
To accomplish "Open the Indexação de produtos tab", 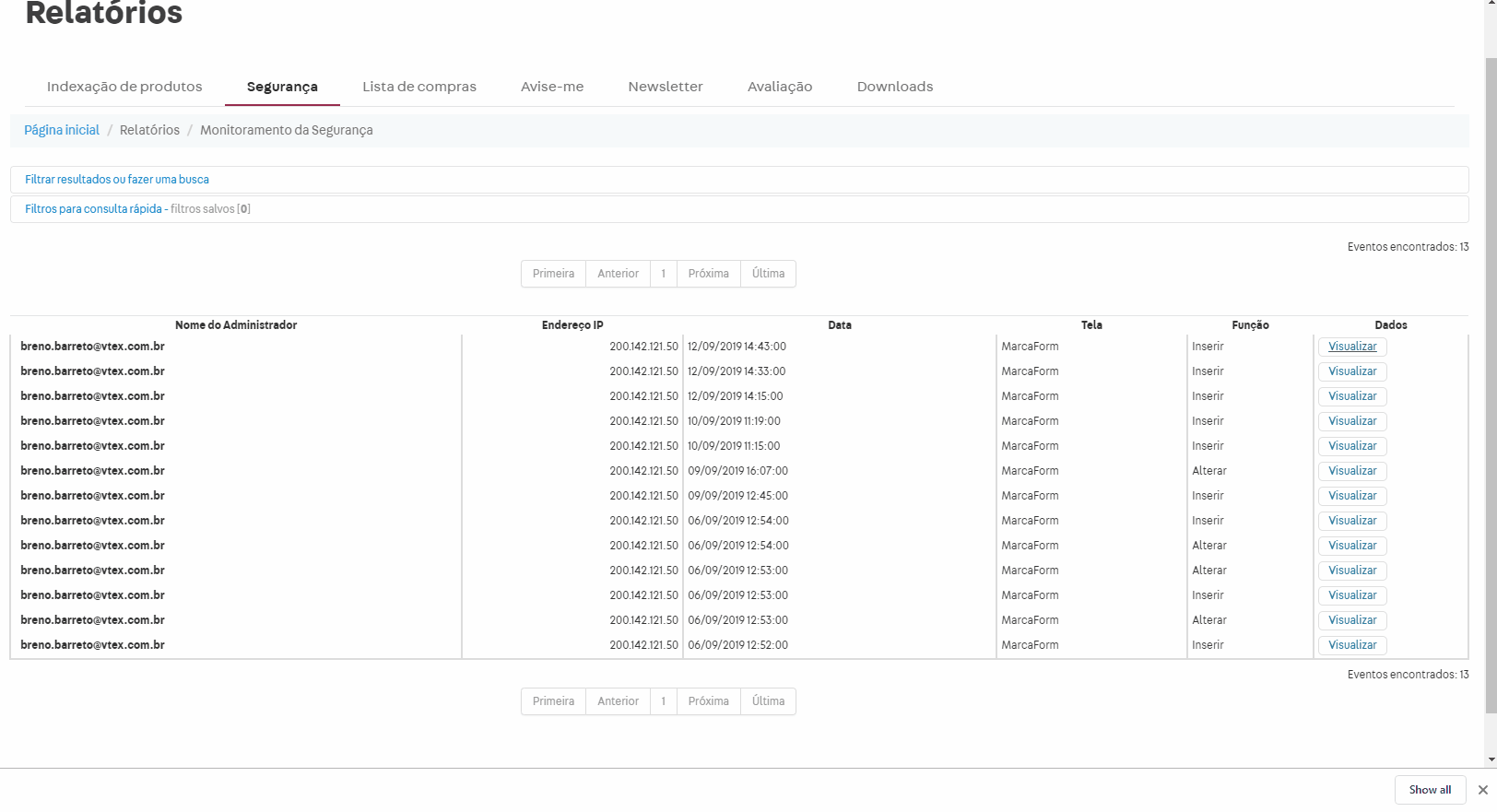I will point(124,87).
